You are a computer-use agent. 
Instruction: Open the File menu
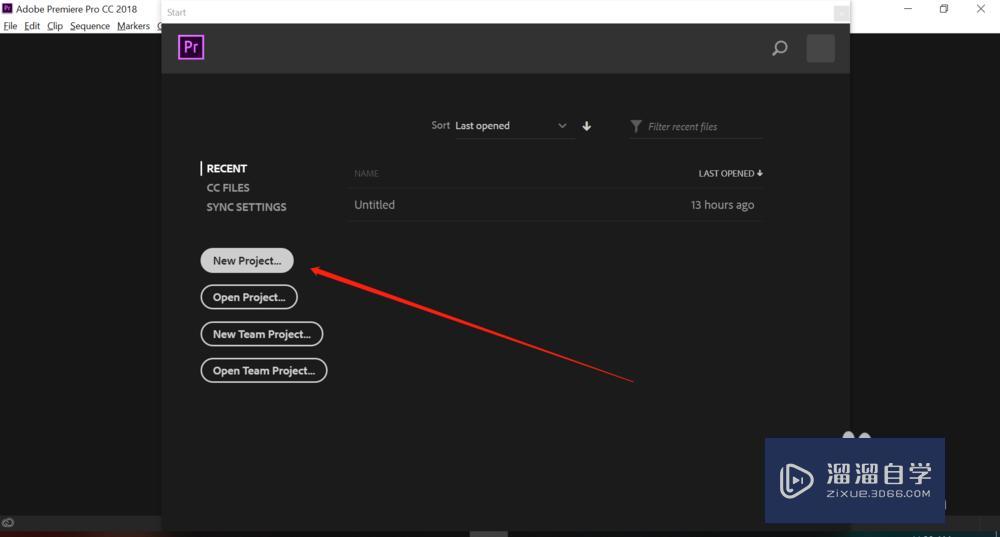[x=10, y=26]
